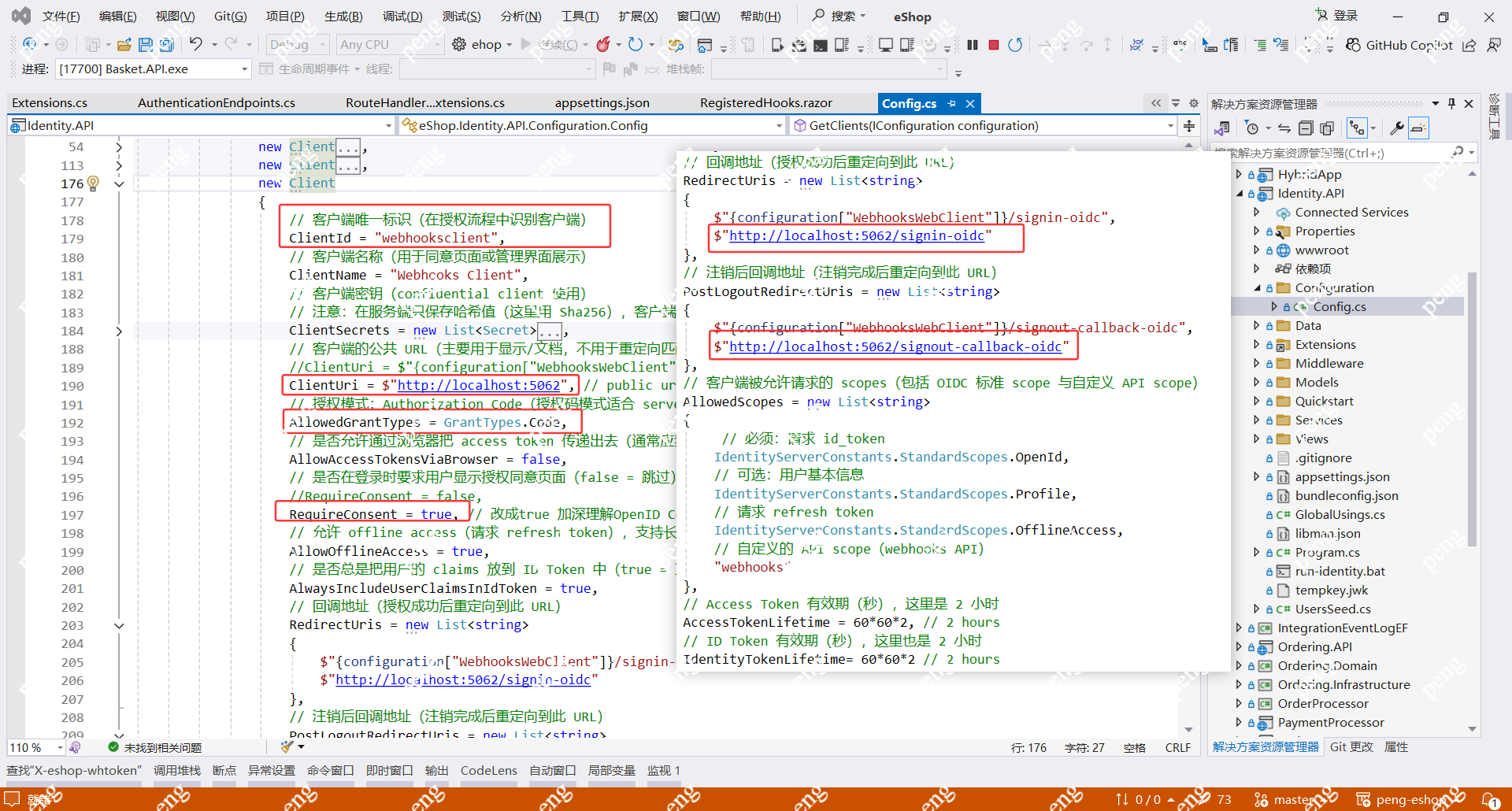Open GitHub Copilot from the toolbar
The image size is (1512, 811).
pos(1400,45)
